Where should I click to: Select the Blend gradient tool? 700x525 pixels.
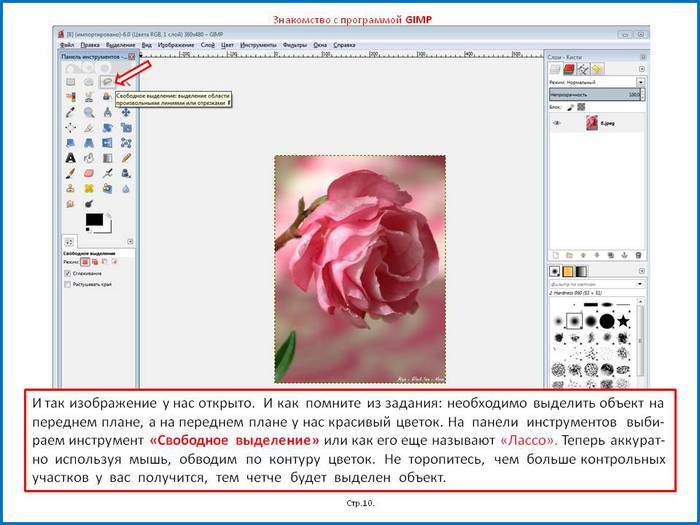click(x=107, y=158)
